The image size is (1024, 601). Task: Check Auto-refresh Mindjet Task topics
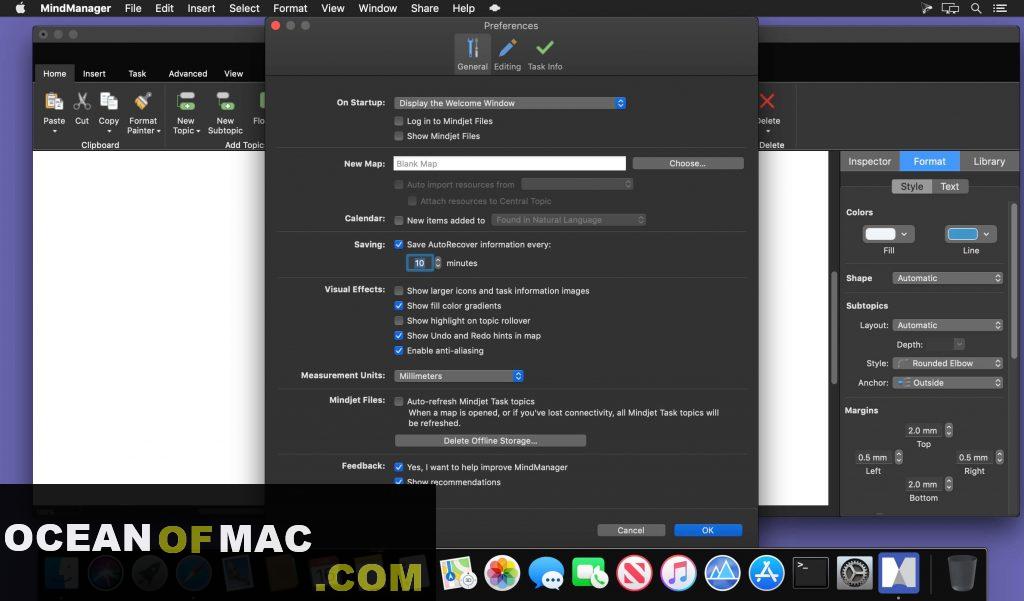pos(399,402)
